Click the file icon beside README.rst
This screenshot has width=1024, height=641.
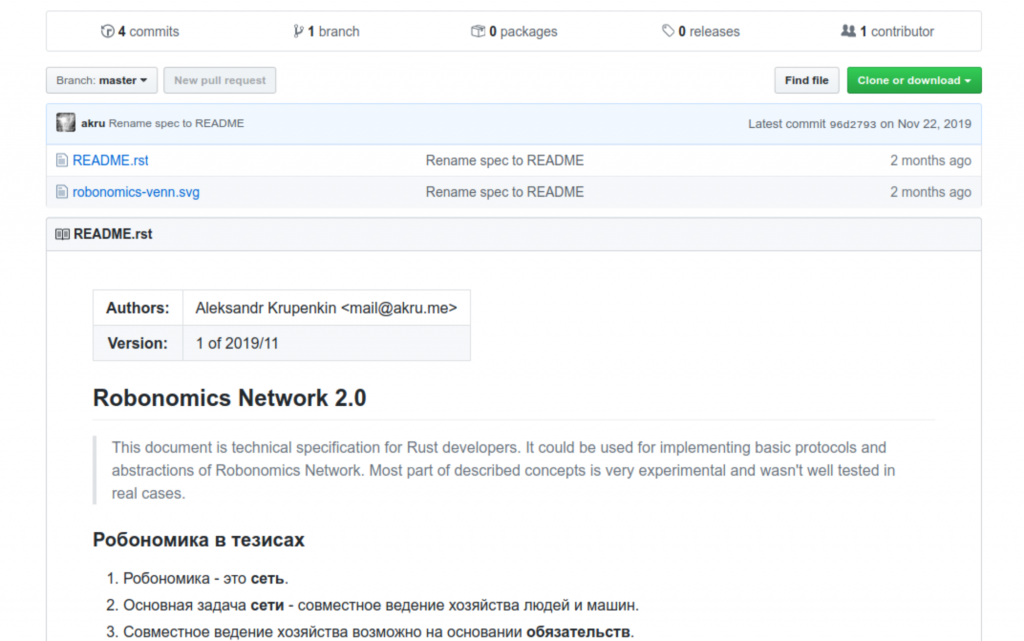(x=62, y=160)
